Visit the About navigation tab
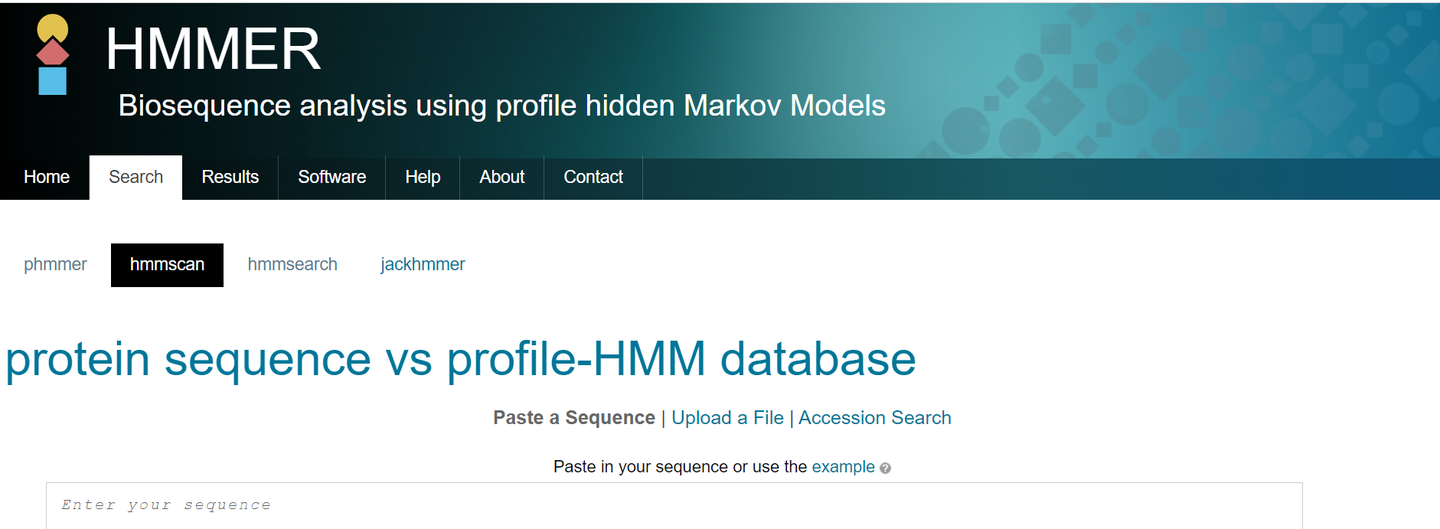The image size is (1440, 529). pos(502,177)
